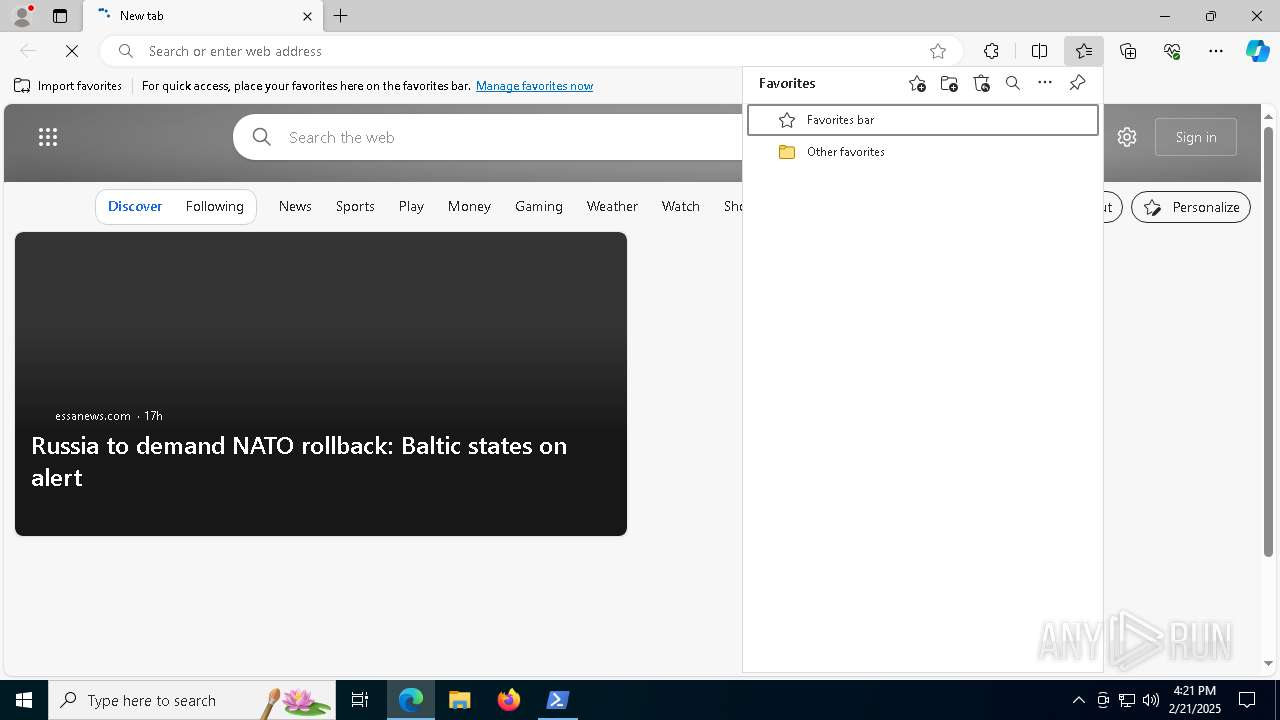The height and width of the screenshot is (720, 1280).
Task: Open the Money category
Action: coord(469,206)
